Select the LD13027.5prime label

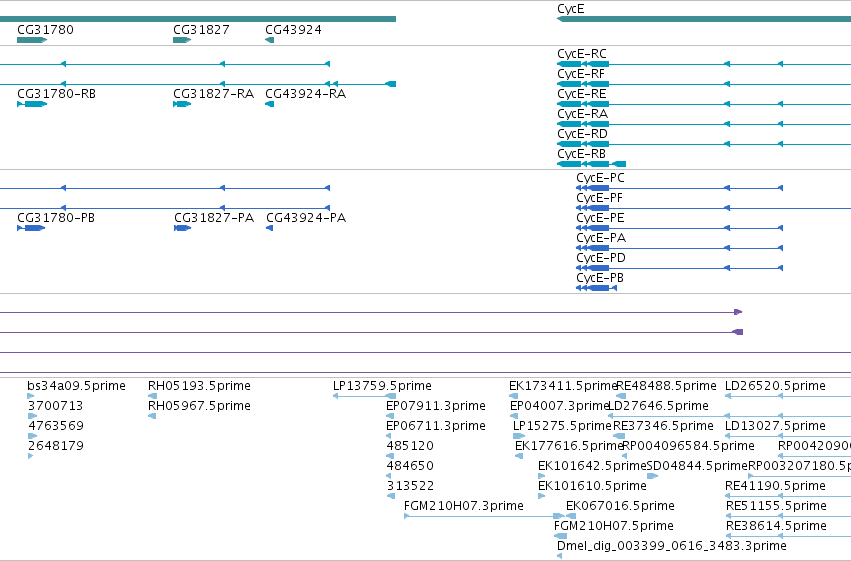(775, 426)
